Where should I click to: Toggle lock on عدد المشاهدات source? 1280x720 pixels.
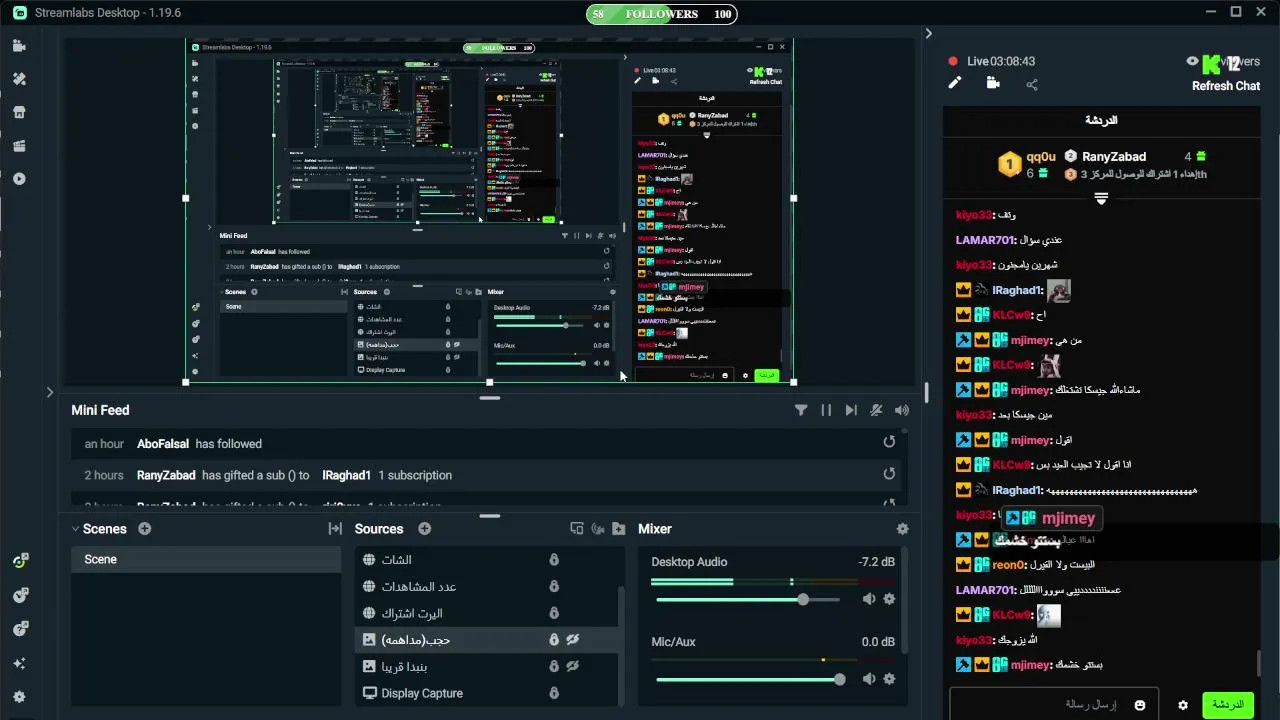[x=554, y=586]
